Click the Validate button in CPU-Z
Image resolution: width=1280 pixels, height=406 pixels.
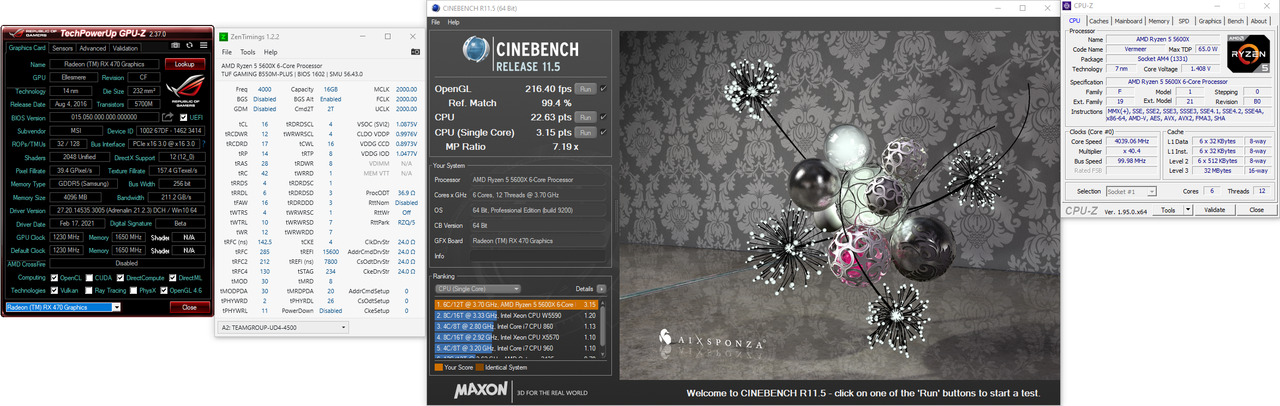pos(1215,210)
